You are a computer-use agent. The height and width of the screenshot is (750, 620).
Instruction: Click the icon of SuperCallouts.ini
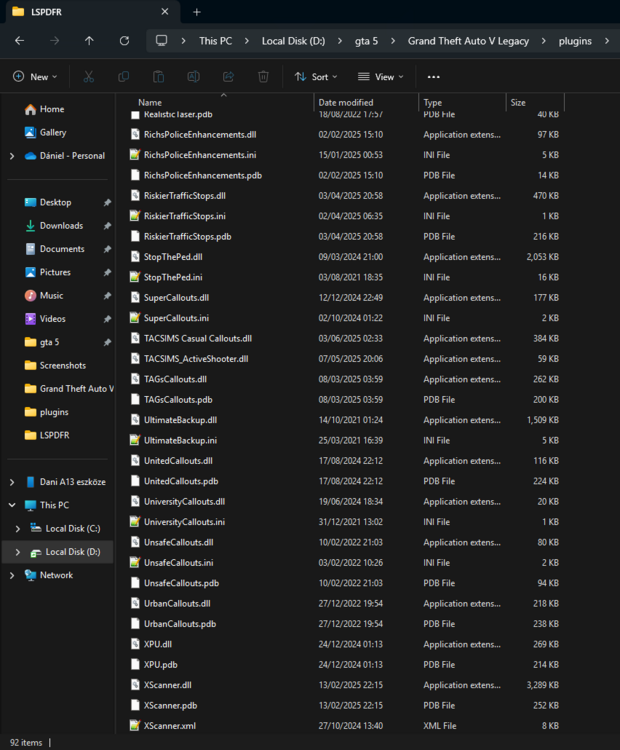135,318
